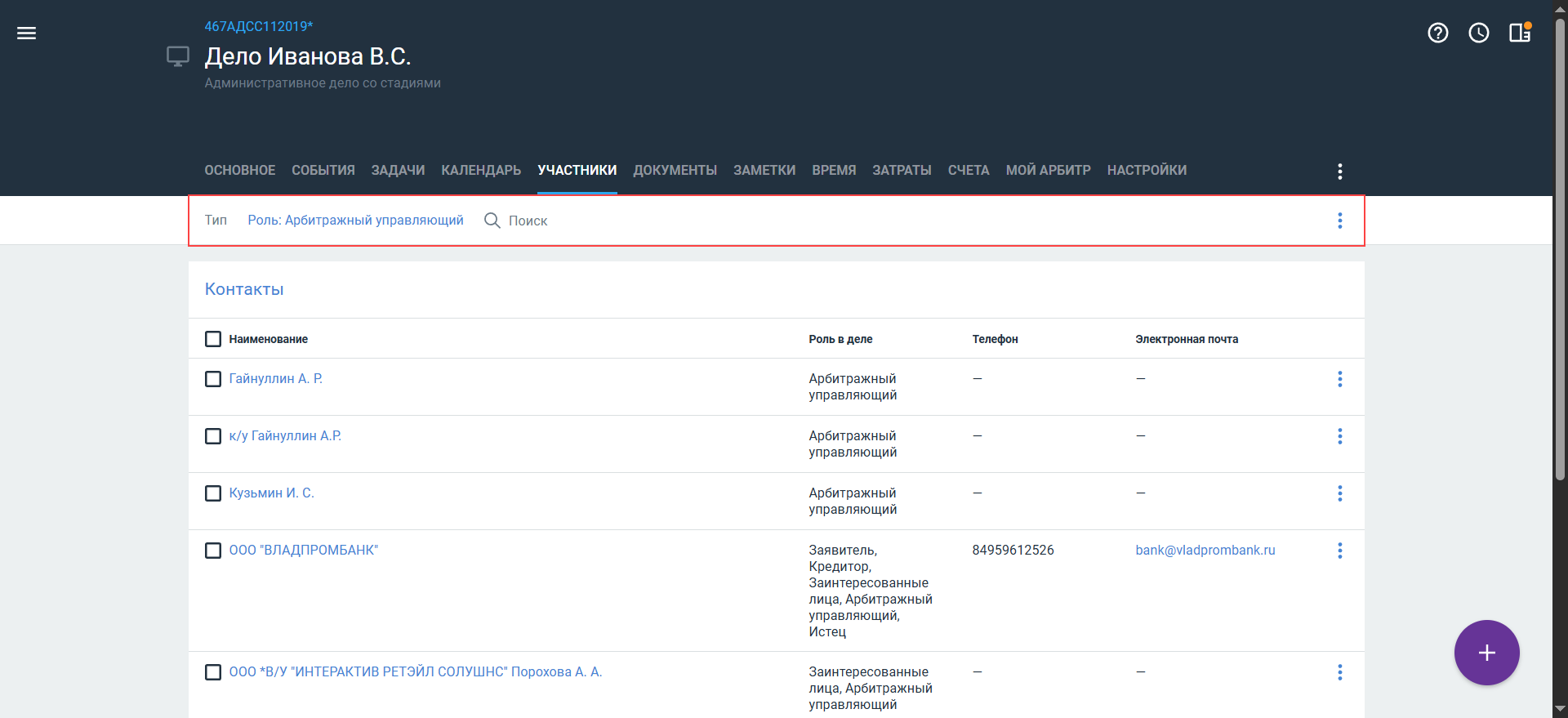Image resolution: width=1568 pixels, height=718 pixels.
Task: Tick the checkbox for Гайнуллин А. Р.
Action: (213, 379)
